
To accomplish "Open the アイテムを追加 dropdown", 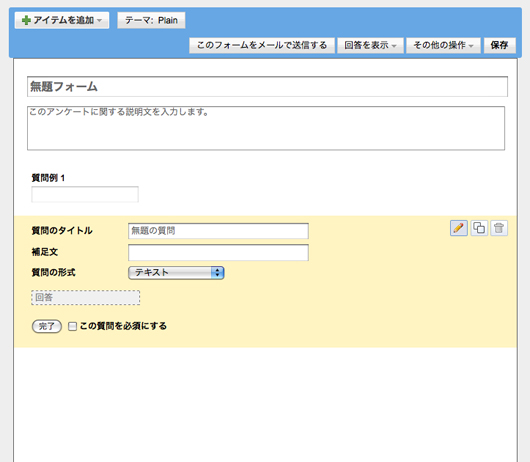I will [x=62, y=20].
